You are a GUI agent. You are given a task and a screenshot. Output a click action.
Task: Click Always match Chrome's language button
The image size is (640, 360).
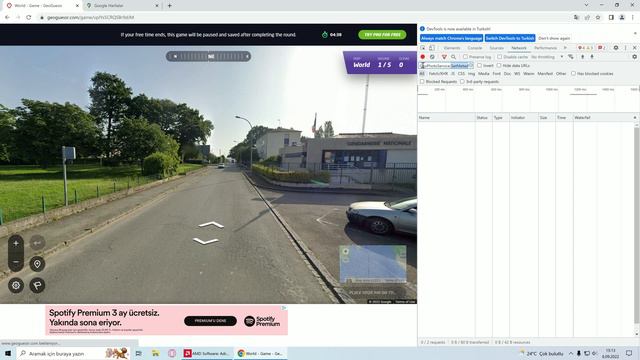pyautogui.click(x=451, y=38)
